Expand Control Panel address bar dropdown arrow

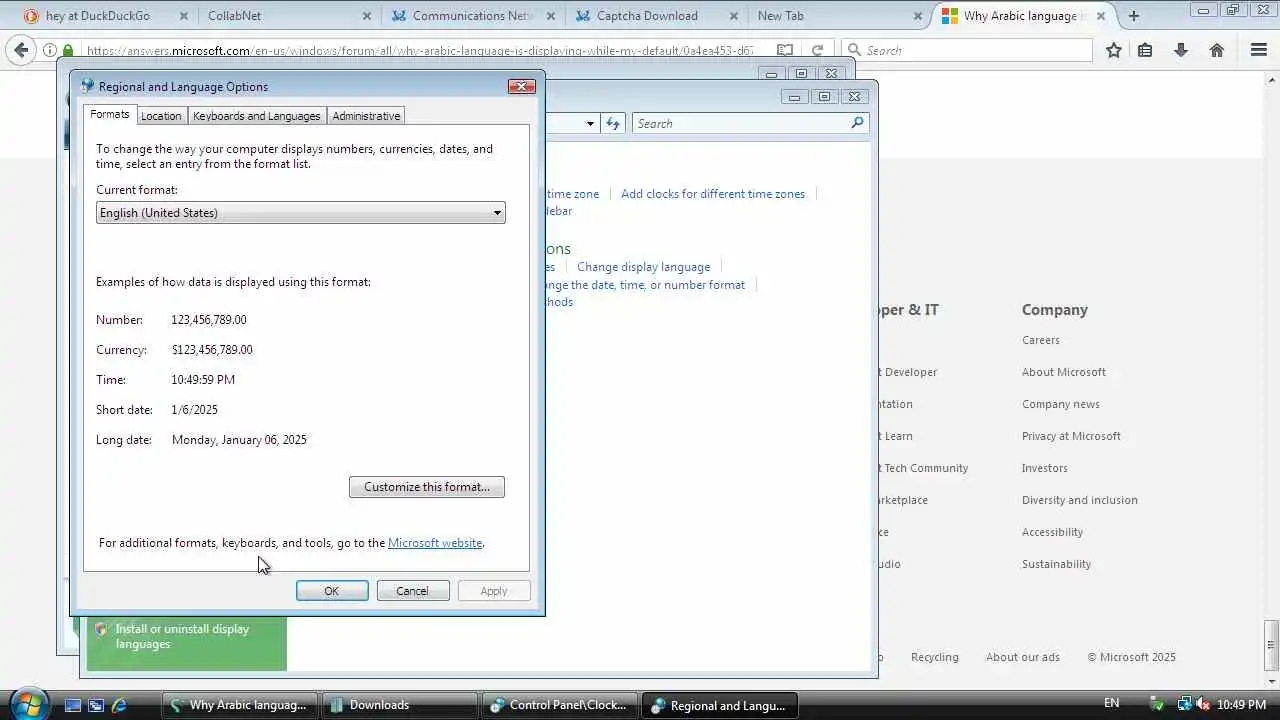590,123
